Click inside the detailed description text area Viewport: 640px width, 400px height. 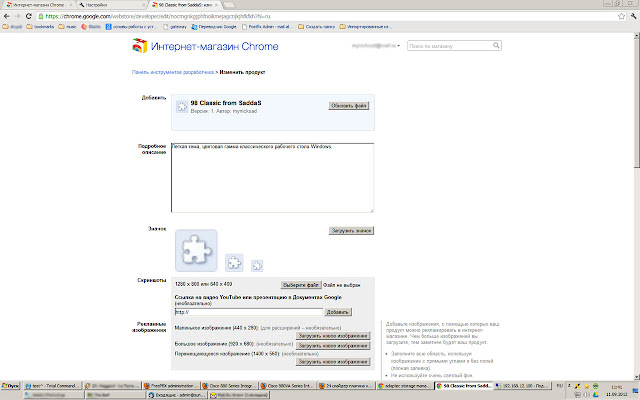(272, 178)
